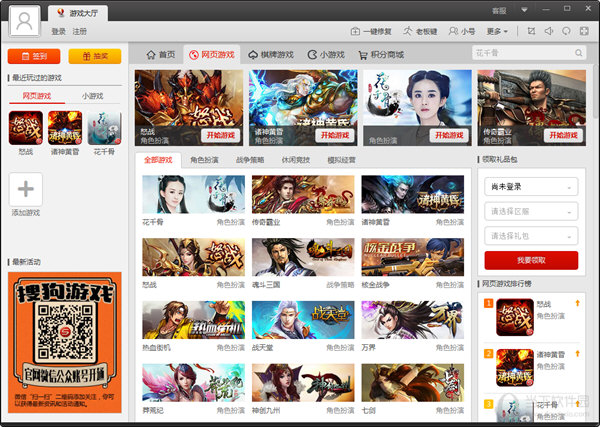Filter by 模拟经营 category tab
Image resolution: width=600 pixels, height=427 pixels.
click(x=341, y=160)
